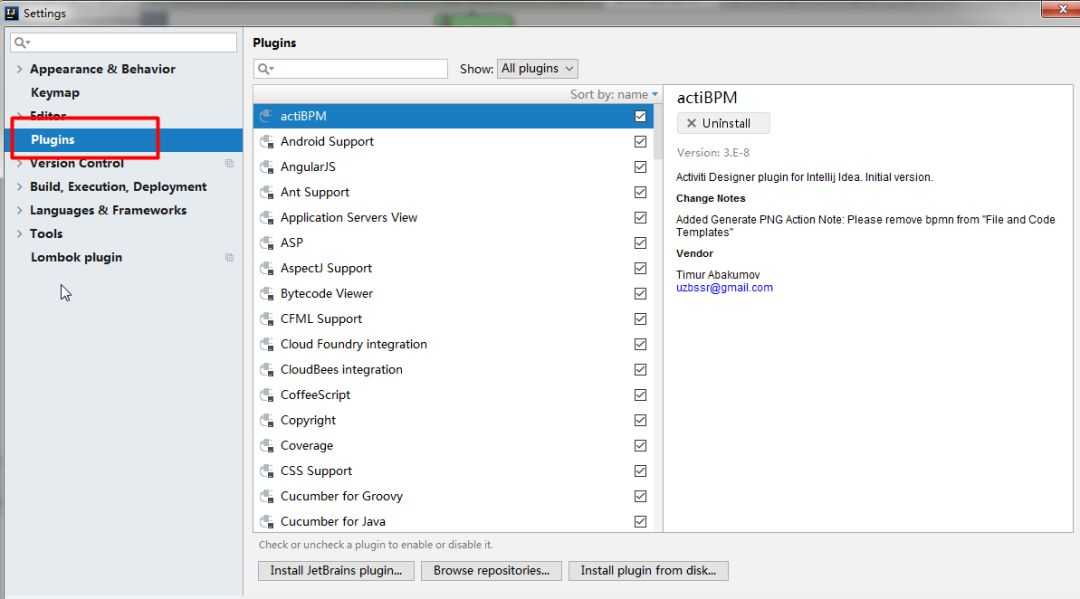This screenshot has width=1080, height=599.
Task: Click the plugin list scrollbar thumb
Action: (658, 131)
